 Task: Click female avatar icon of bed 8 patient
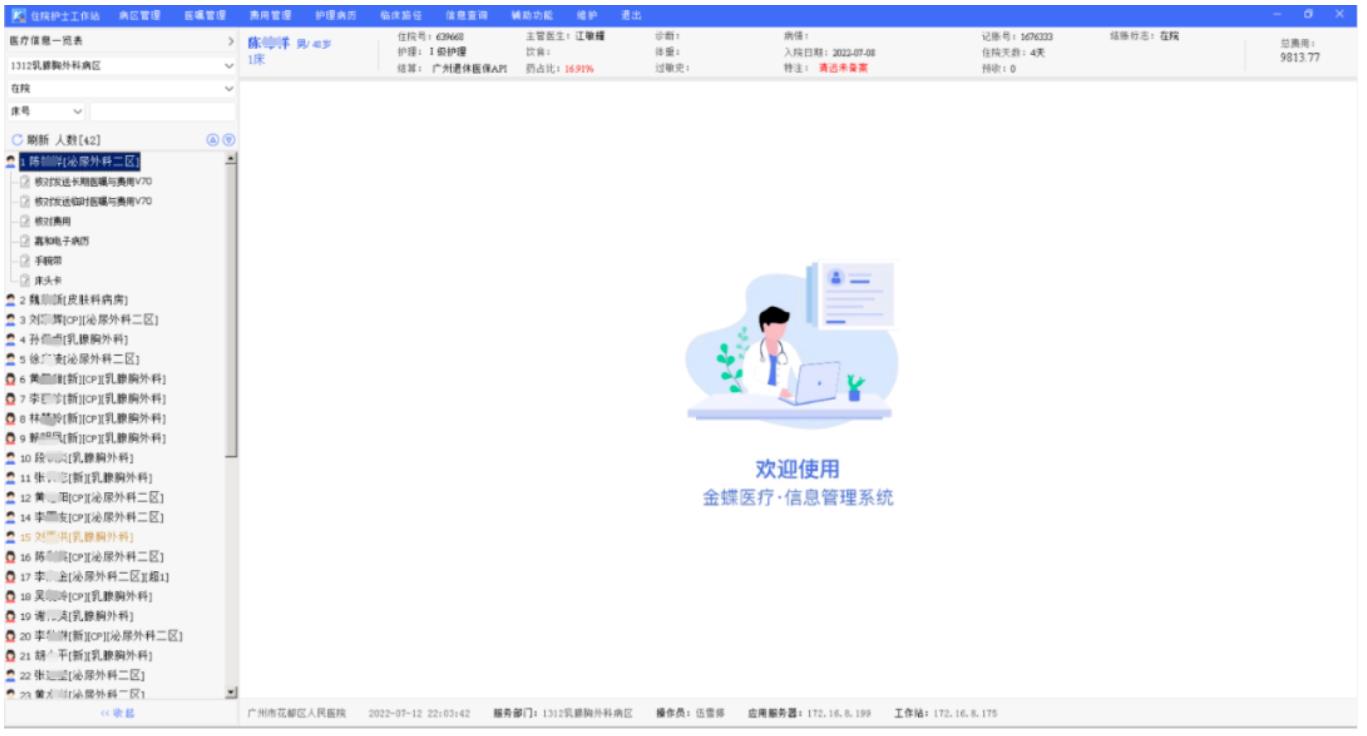(10, 418)
